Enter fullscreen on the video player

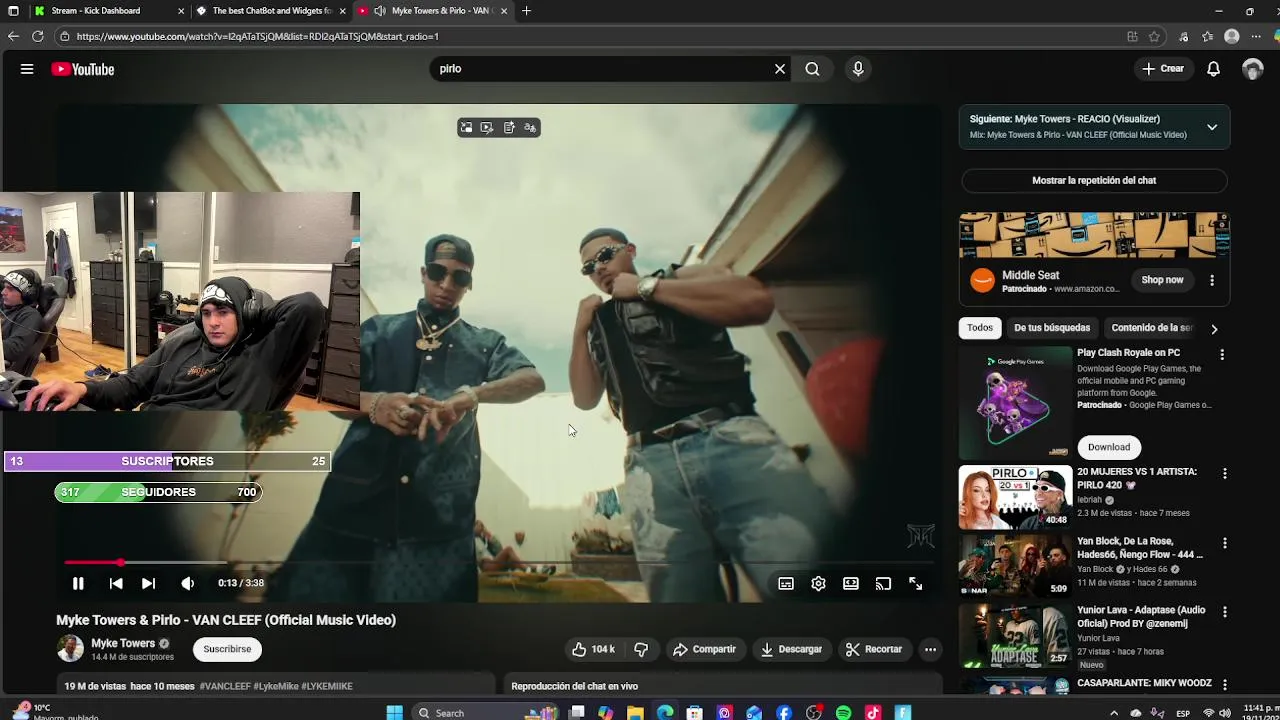915,584
